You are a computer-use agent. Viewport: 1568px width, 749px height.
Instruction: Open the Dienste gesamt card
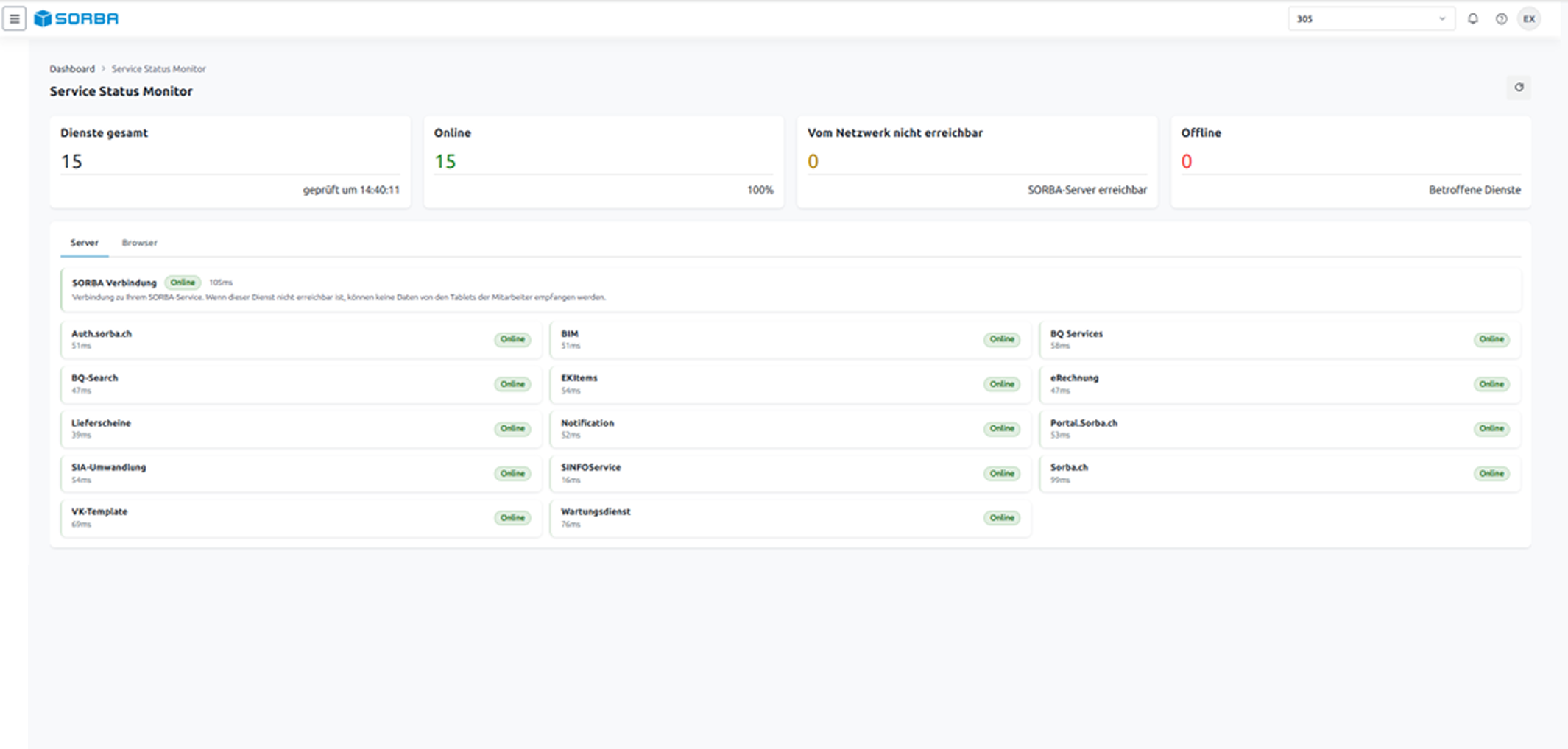[x=230, y=162]
